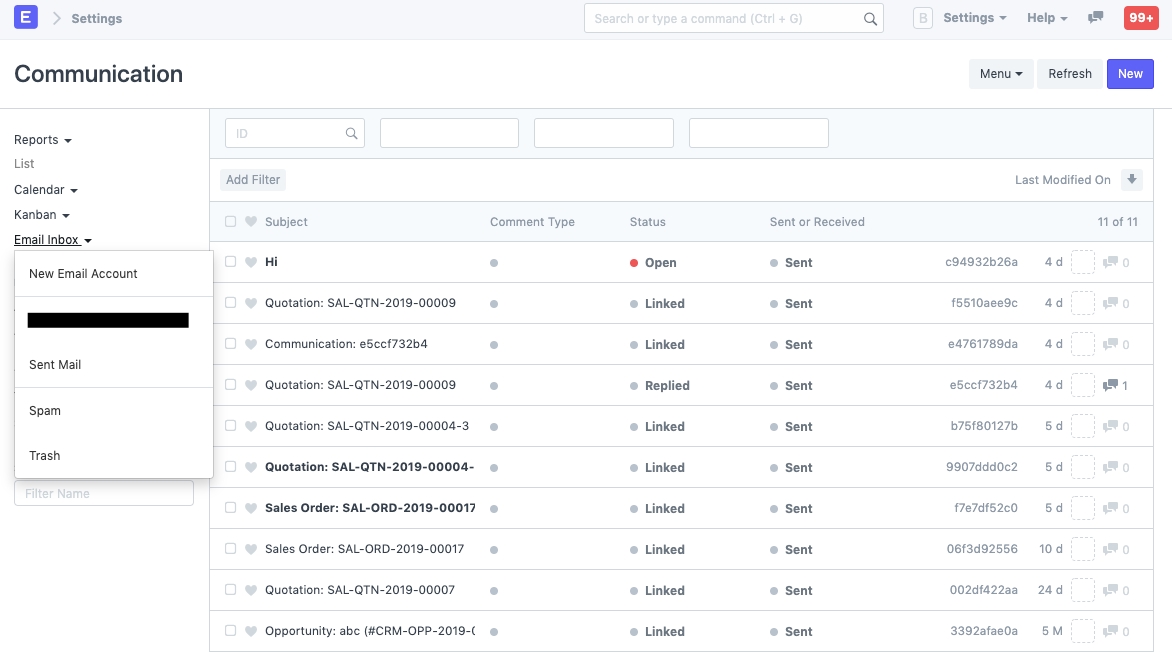This screenshot has width=1172, height=652.
Task: Check the box for Communication: e5ccf732b4
Action: [x=230, y=344]
